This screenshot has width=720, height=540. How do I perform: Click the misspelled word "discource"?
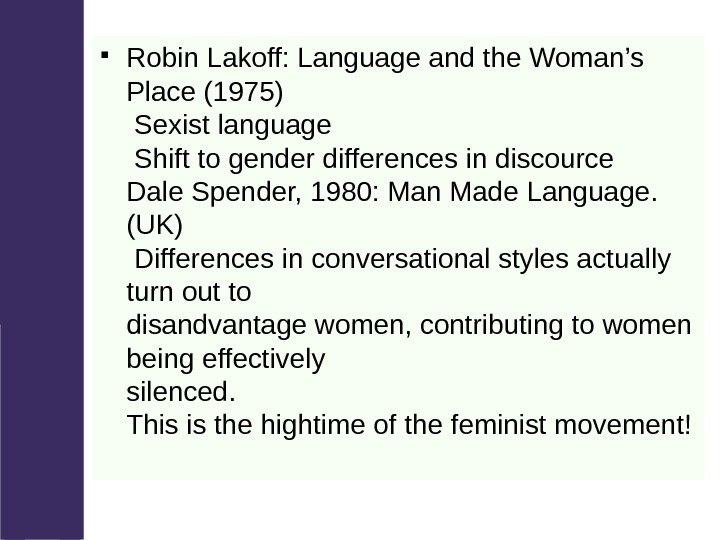click(x=565, y=160)
